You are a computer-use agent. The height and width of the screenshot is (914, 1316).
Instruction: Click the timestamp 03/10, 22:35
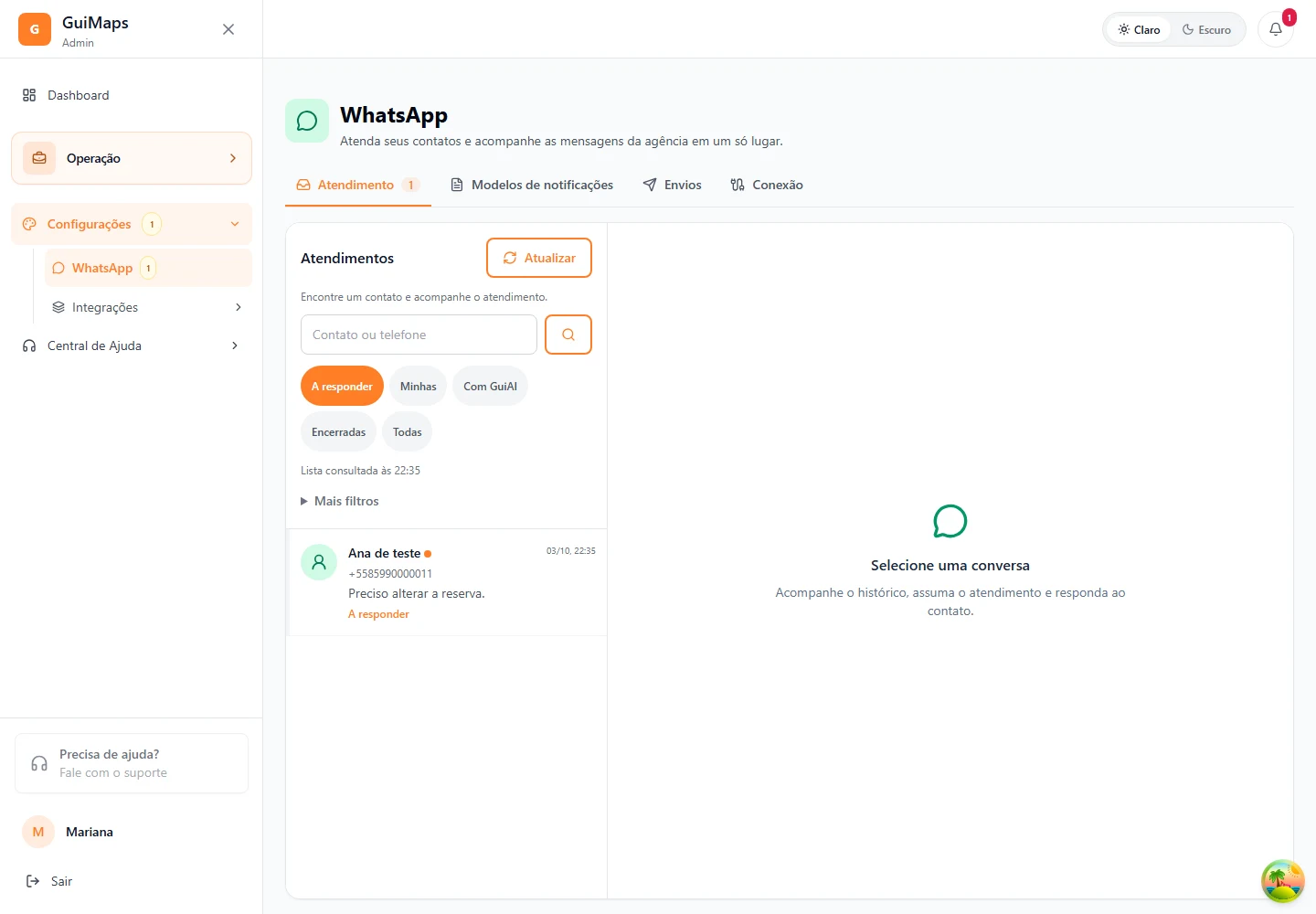571,551
